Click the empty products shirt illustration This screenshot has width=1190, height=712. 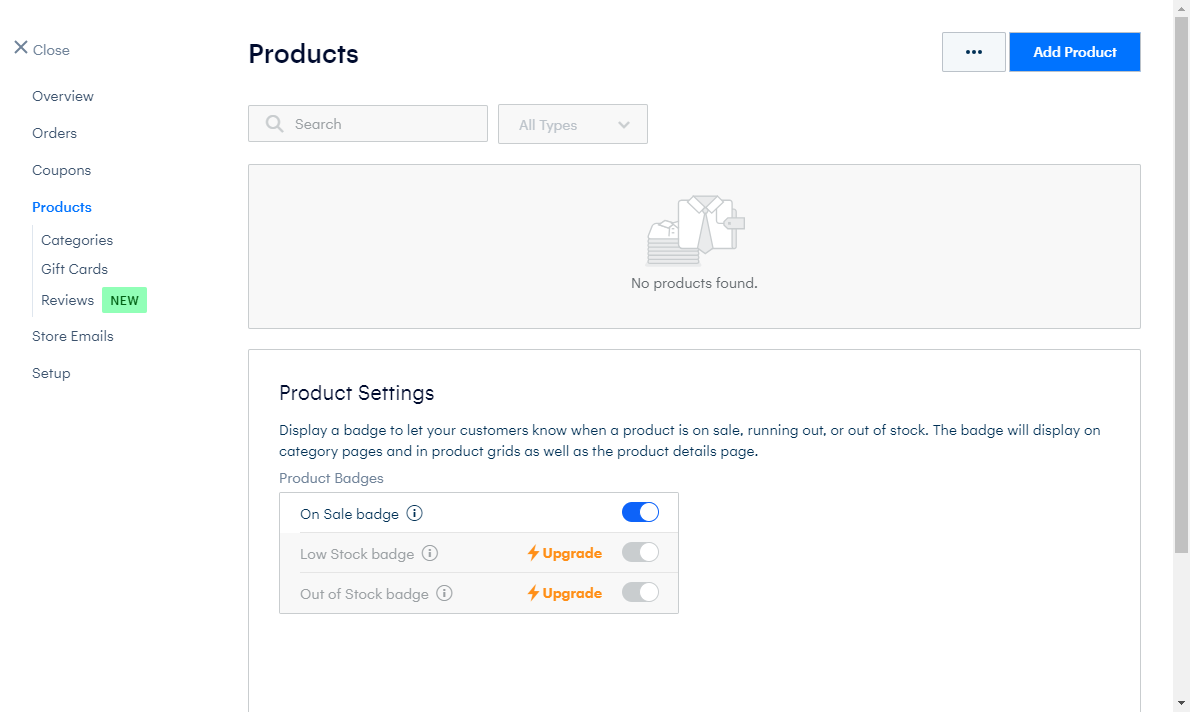[695, 231]
